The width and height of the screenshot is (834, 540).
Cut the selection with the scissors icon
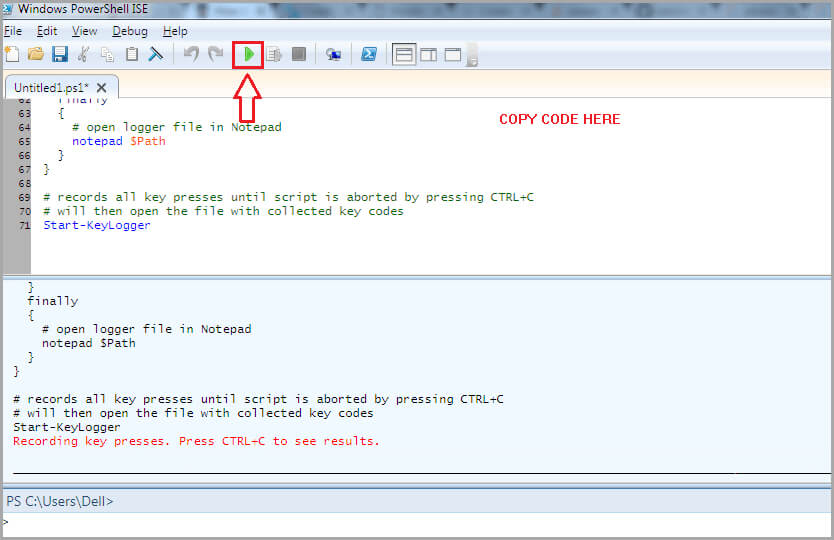coord(84,54)
